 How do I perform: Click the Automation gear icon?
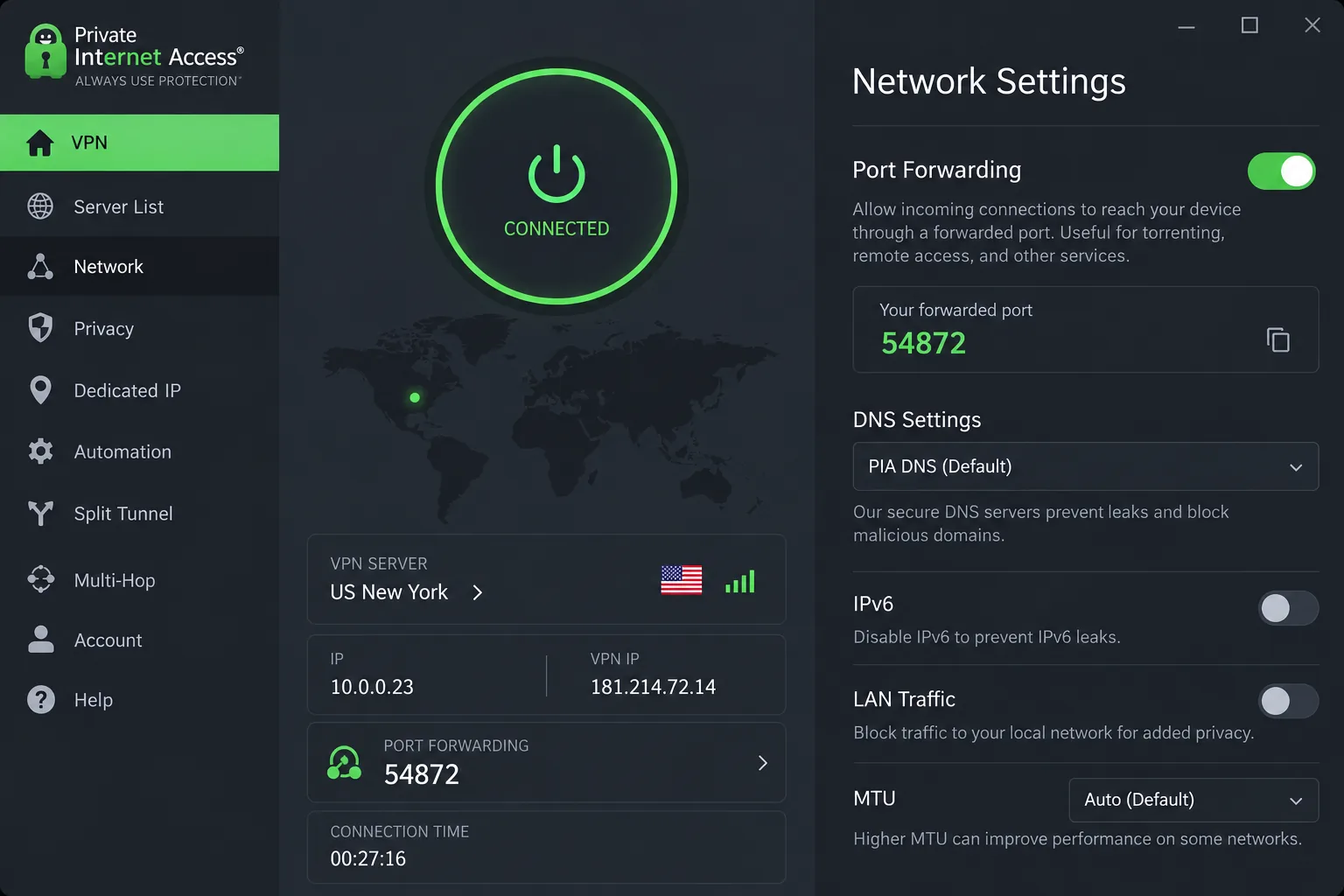click(40, 451)
